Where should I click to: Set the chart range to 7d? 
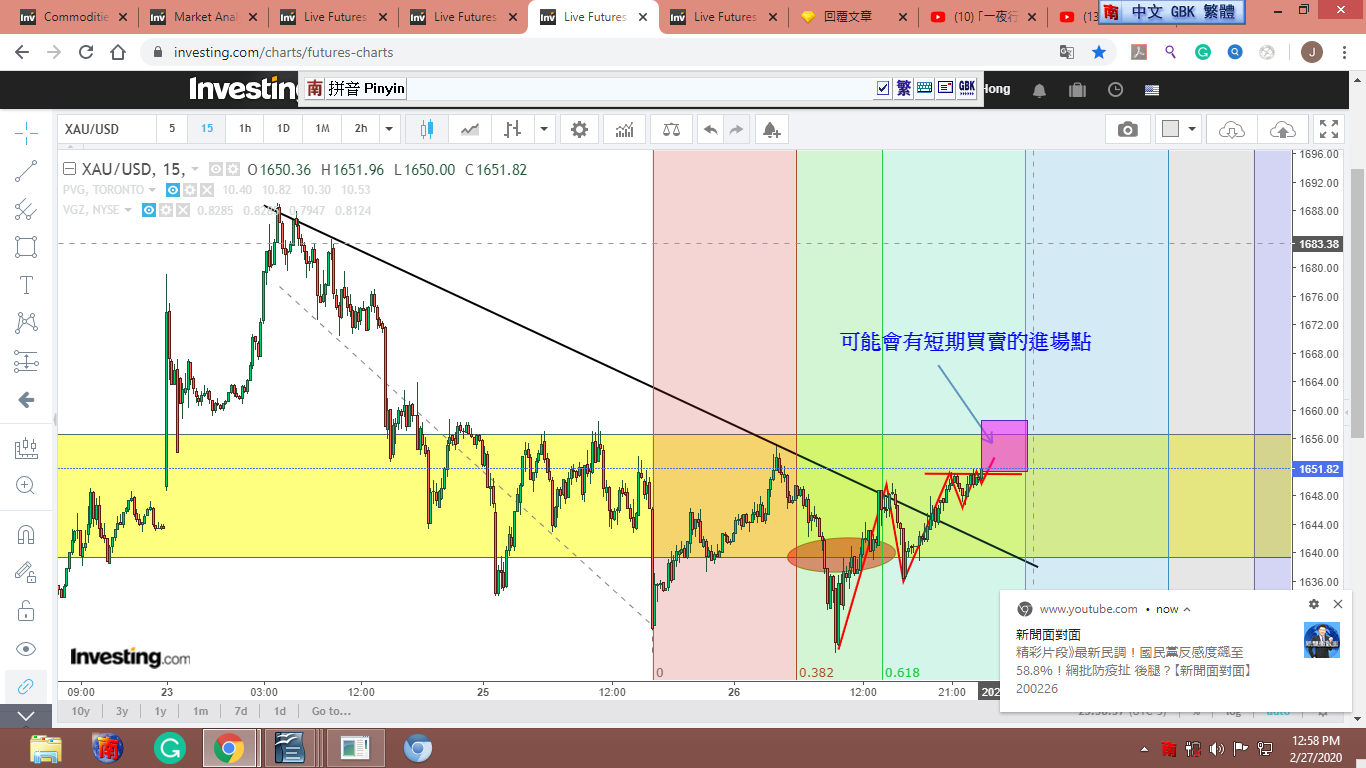point(241,711)
